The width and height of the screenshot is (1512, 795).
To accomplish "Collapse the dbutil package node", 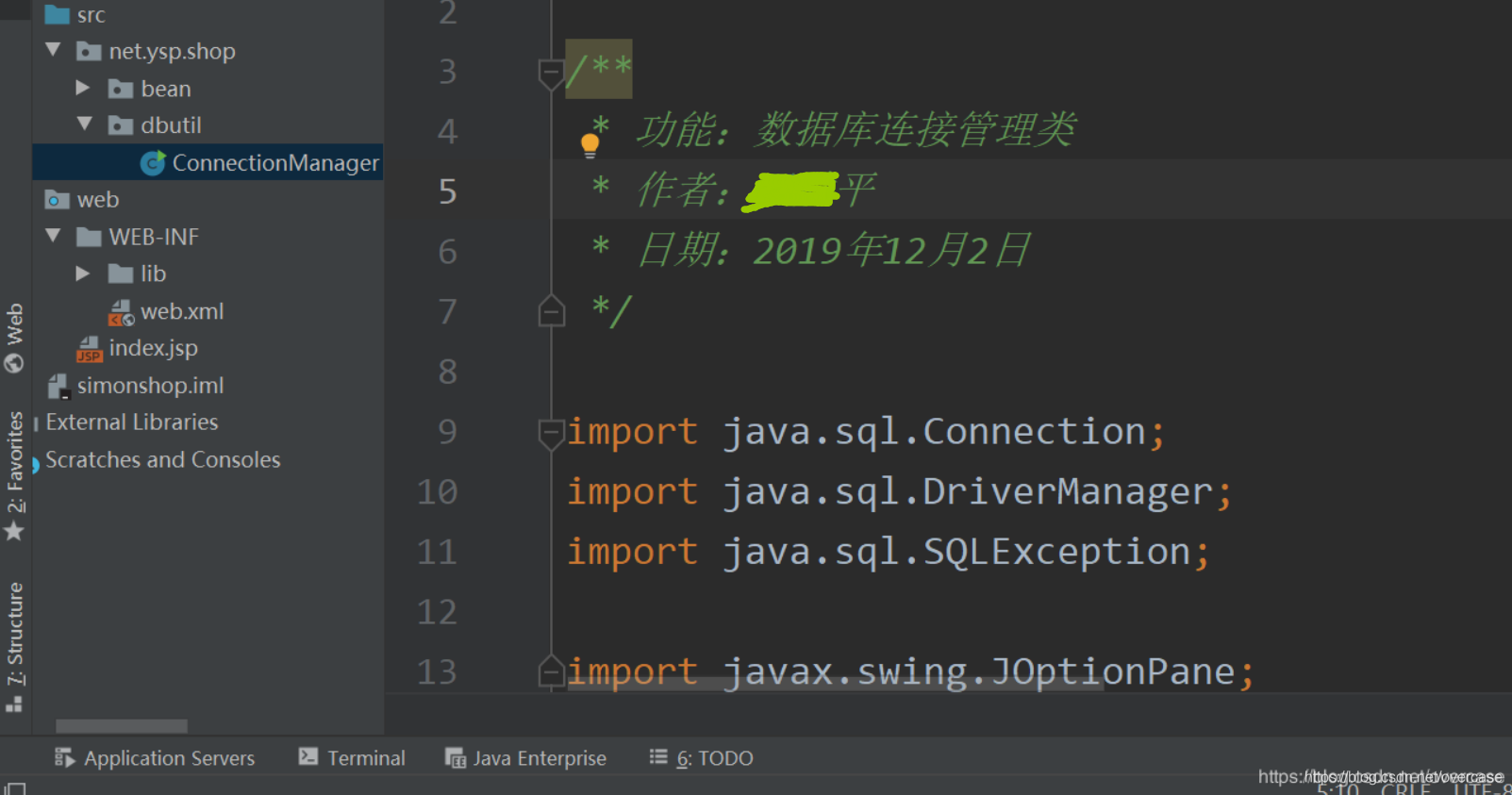I will point(85,124).
